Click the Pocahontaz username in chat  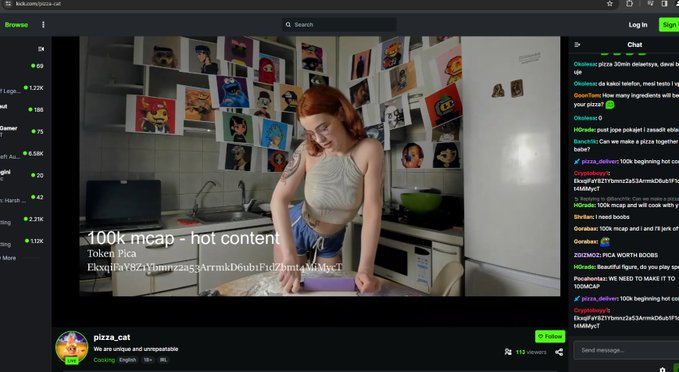pyautogui.click(x=590, y=278)
